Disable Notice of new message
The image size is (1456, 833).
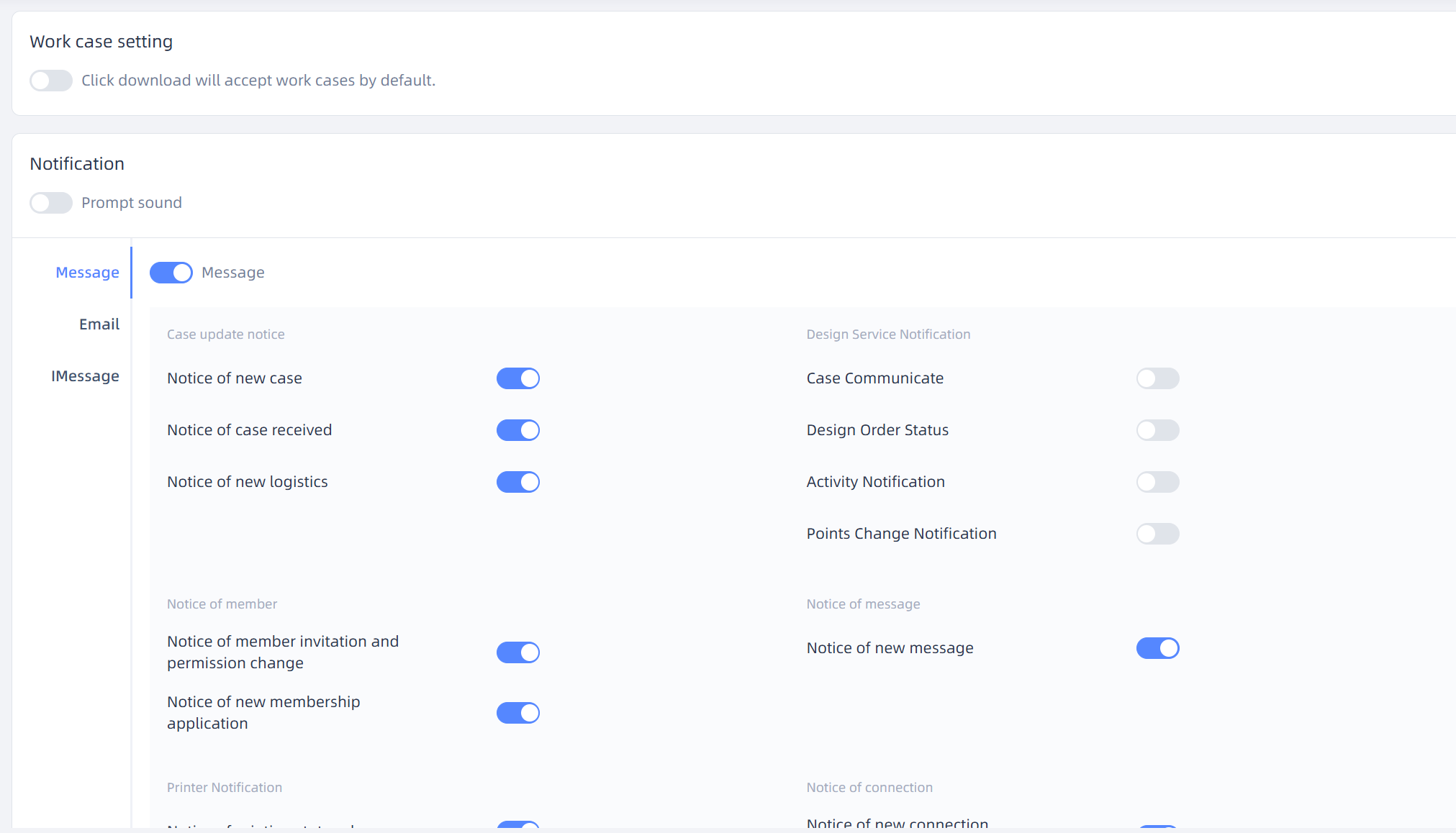(x=1157, y=648)
